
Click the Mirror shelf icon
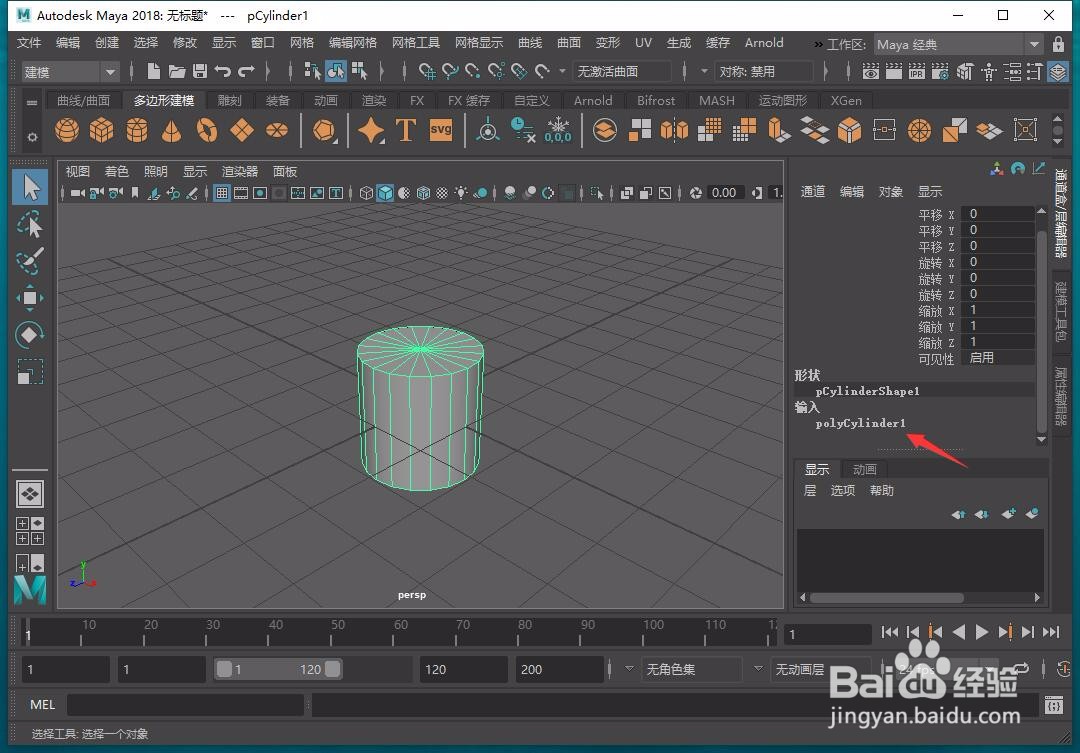[674, 130]
